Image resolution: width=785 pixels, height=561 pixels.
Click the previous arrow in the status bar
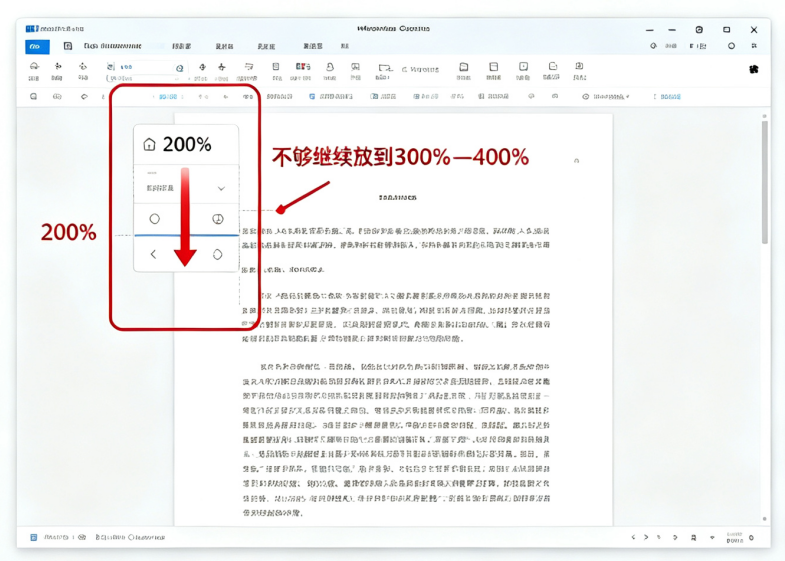coord(633,537)
